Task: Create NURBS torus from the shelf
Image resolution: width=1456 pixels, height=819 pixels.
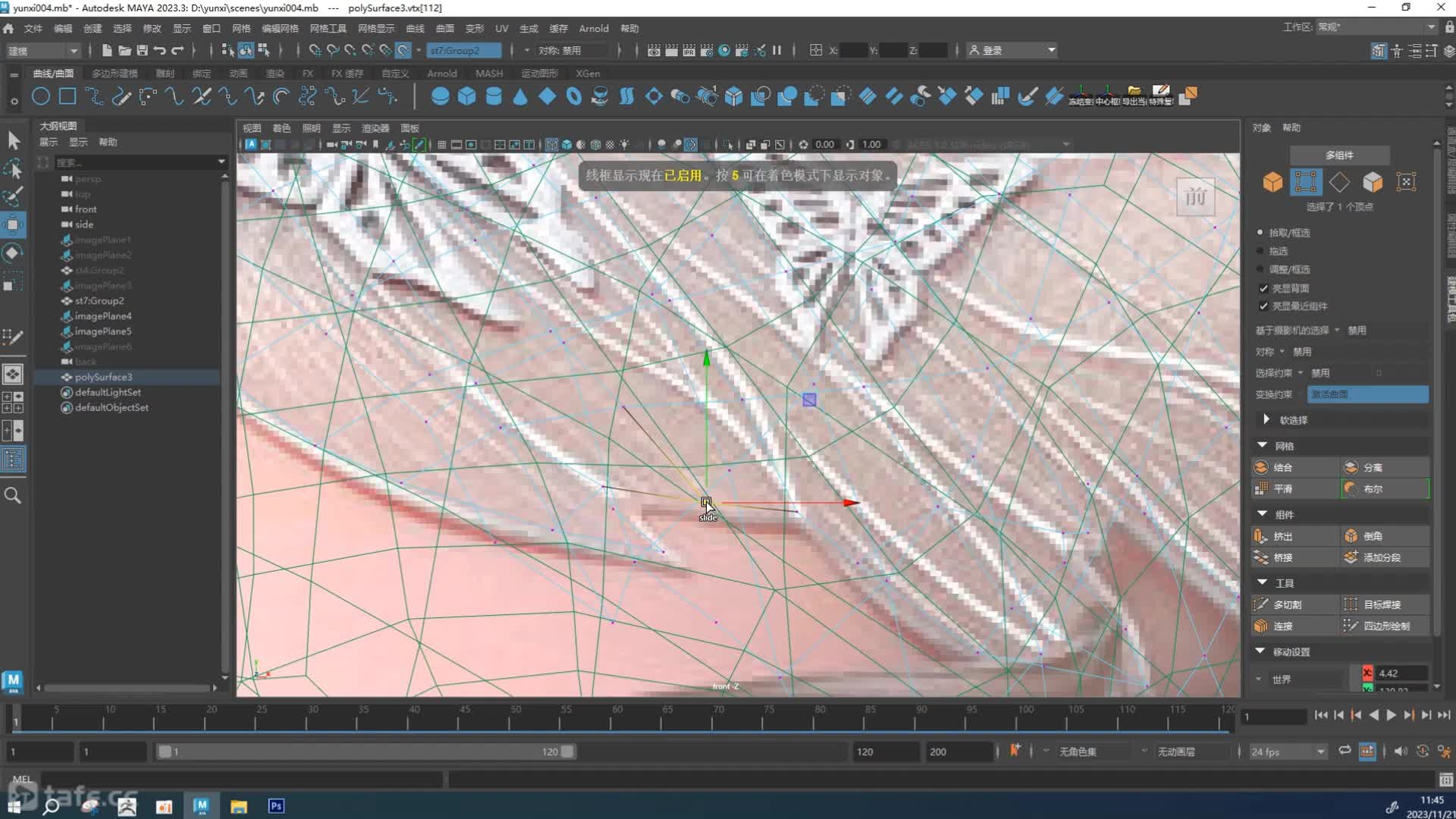Action: pyautogui.click(x=574, y=96)
